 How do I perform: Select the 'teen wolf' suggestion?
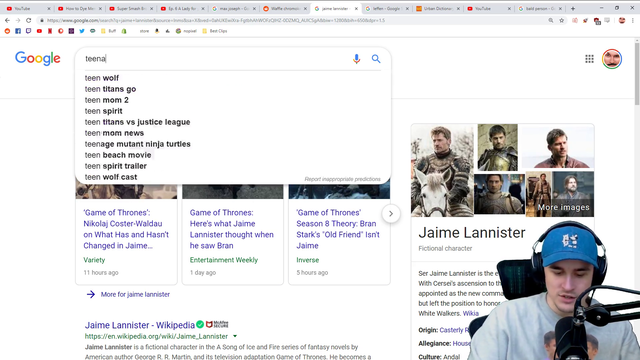tap(233, 78)
